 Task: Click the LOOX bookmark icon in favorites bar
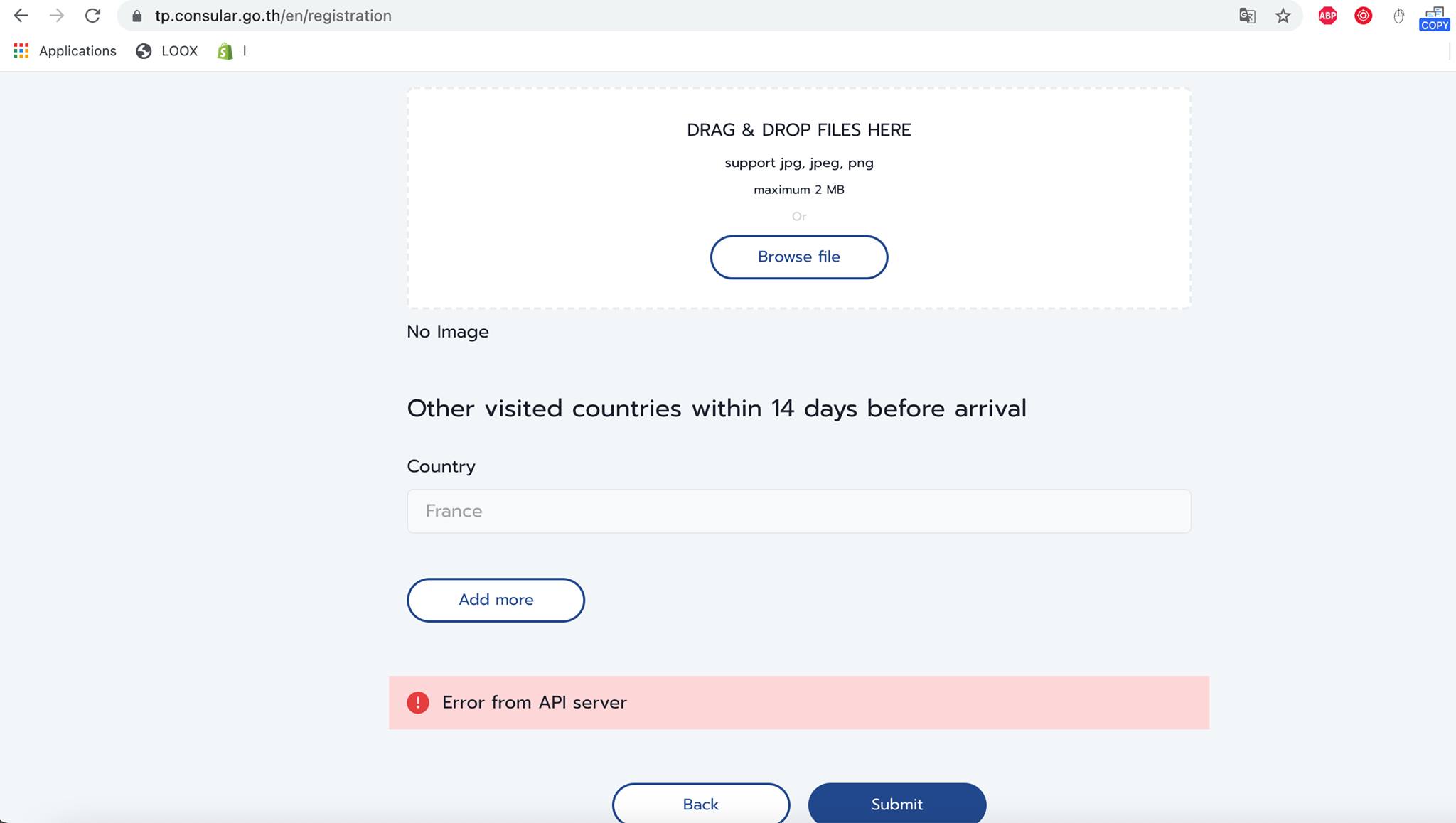tap(143, 50)
